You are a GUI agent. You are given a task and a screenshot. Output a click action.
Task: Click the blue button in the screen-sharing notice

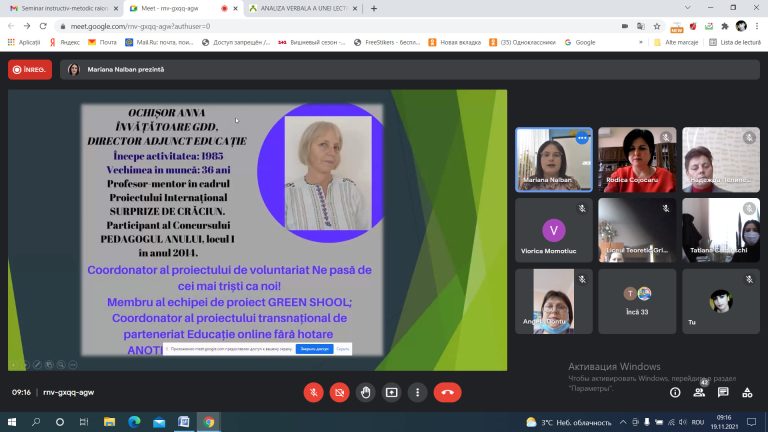314,349
